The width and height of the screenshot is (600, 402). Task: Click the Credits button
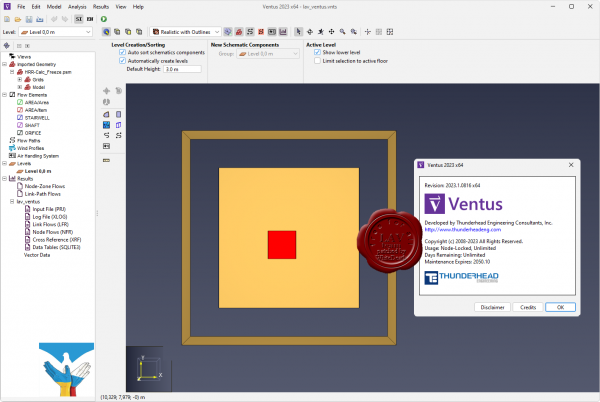(528, 307)
